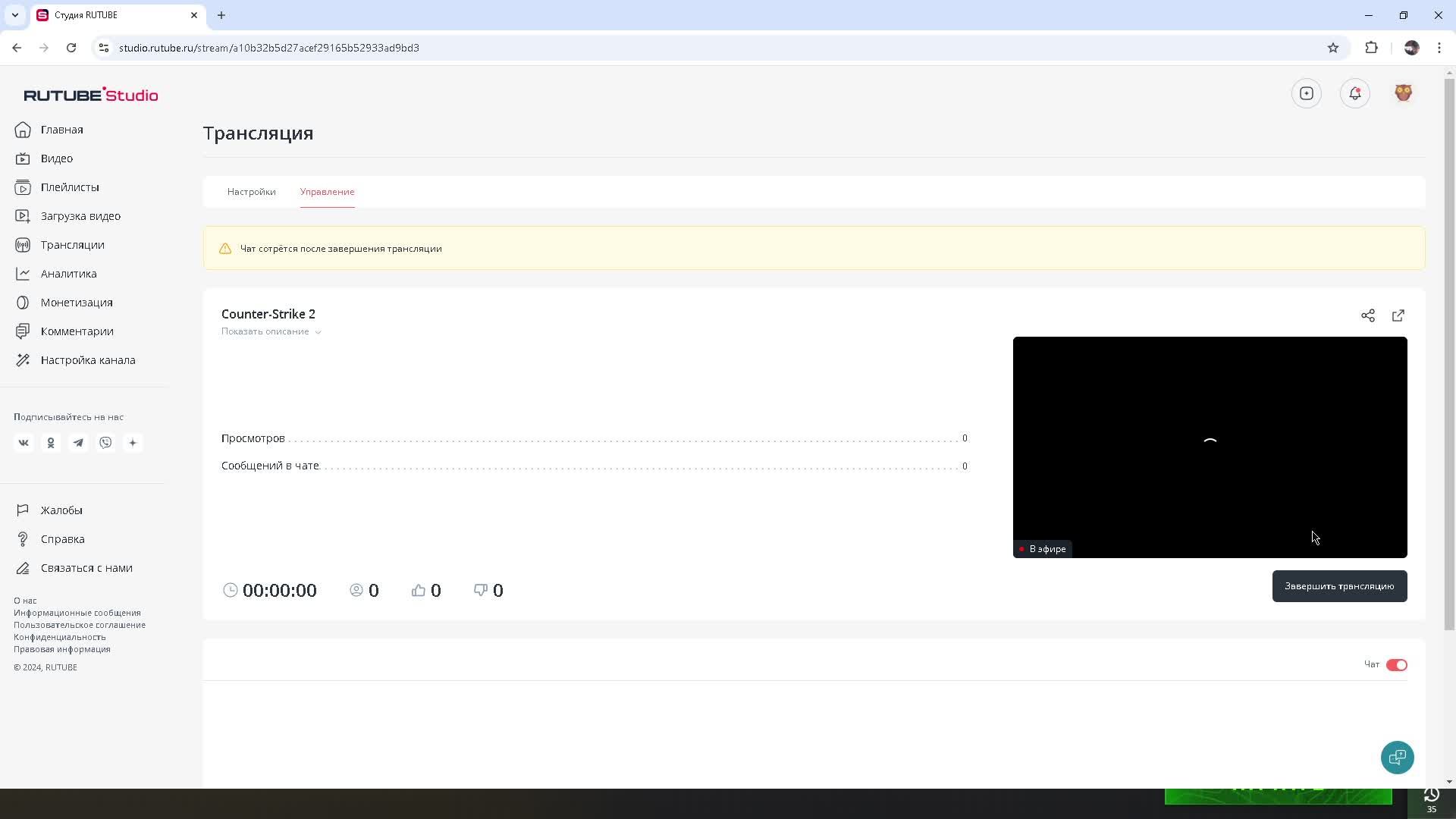Open the Комментарии section
Screen dimensions: 1456x819
click(77, 331)
